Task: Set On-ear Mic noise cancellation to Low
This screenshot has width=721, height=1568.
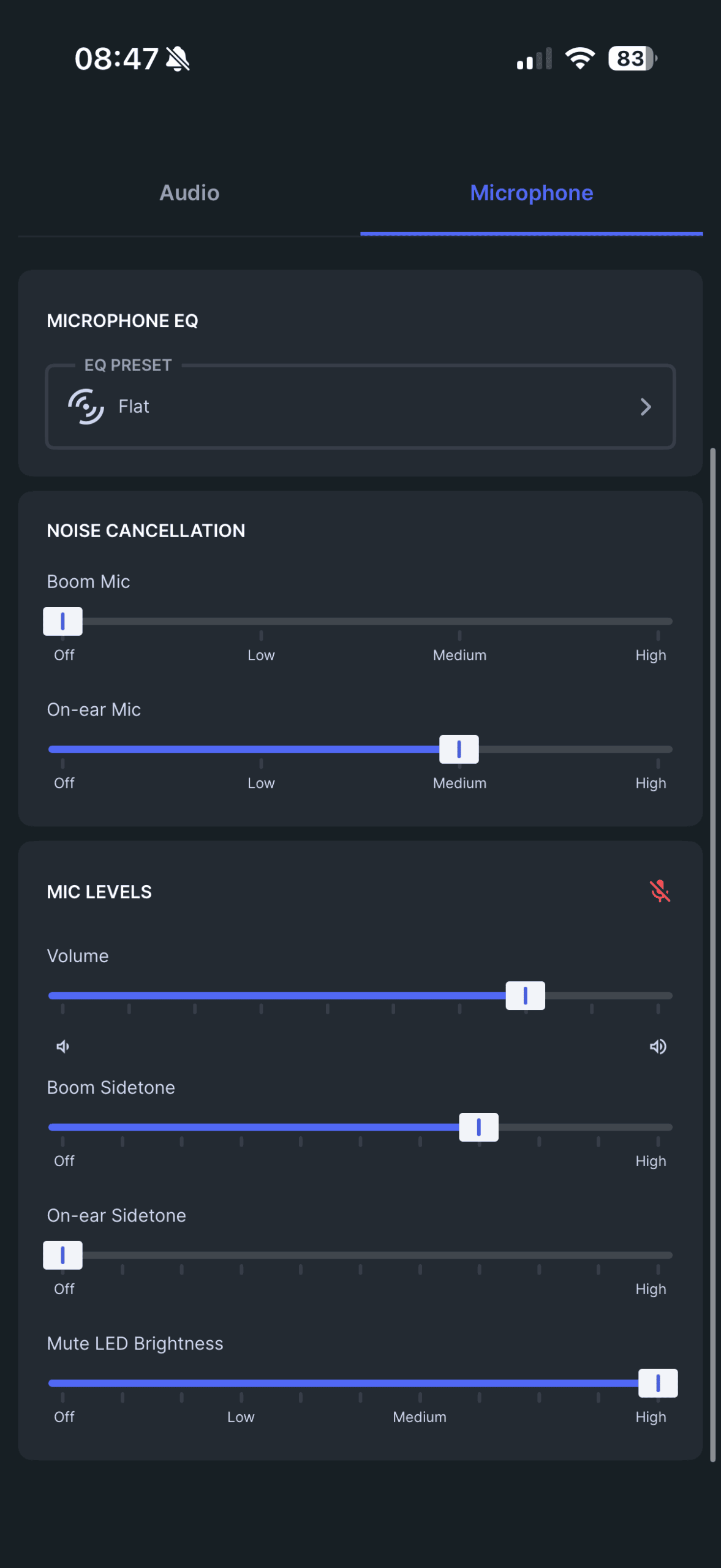Action: pyautogui.click(x=261, y=750)
